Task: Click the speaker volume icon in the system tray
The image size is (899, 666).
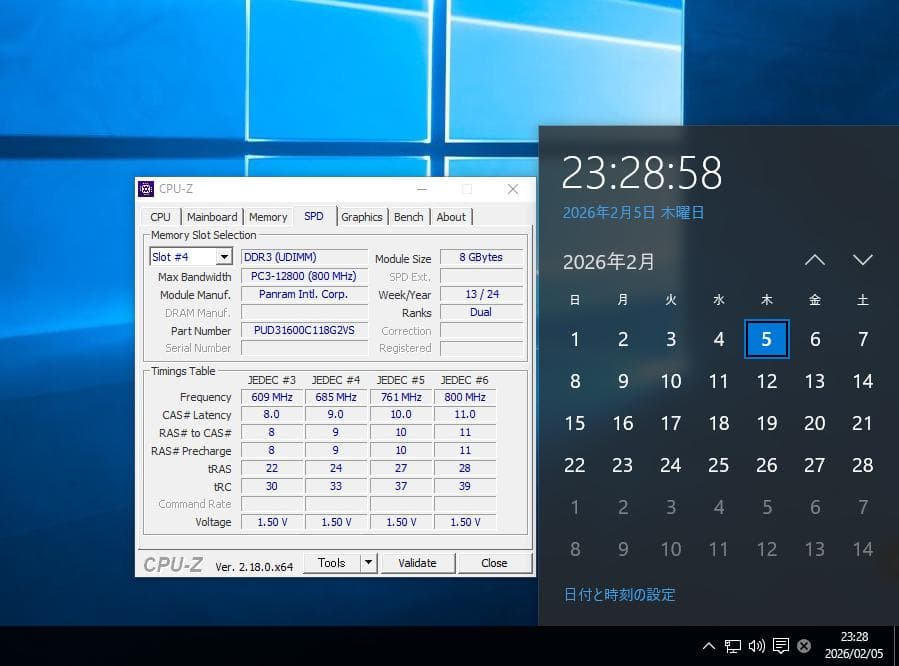Action: [756, 646]
